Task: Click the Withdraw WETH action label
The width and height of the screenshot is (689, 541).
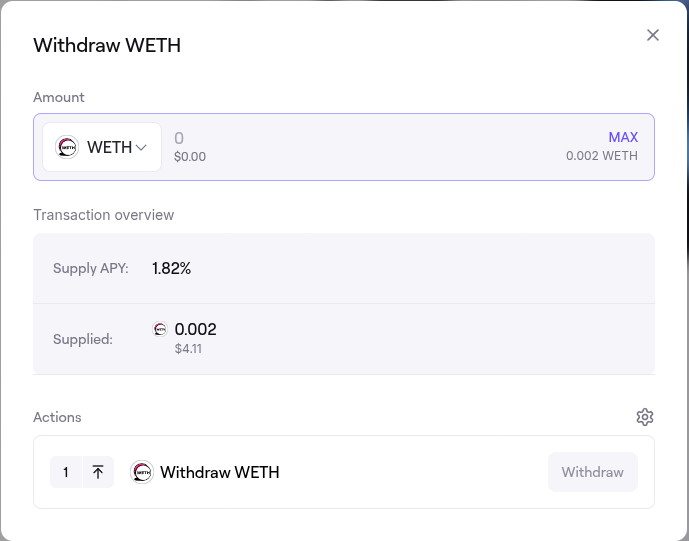Action: coord(220,472)
